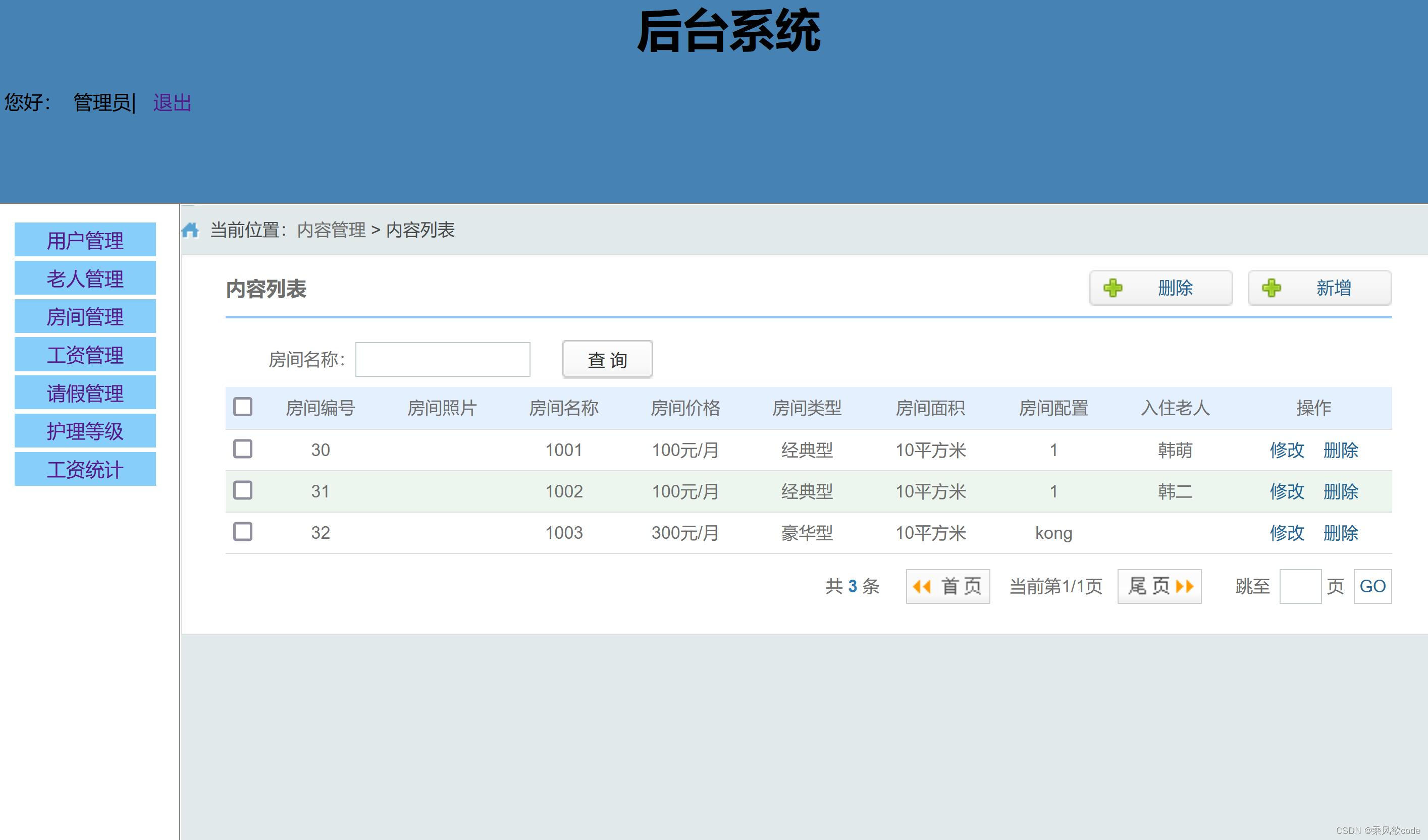Click the 尾页 last page arrows button
Screen dimensions: 1428x840
(x=1159, y=586)
